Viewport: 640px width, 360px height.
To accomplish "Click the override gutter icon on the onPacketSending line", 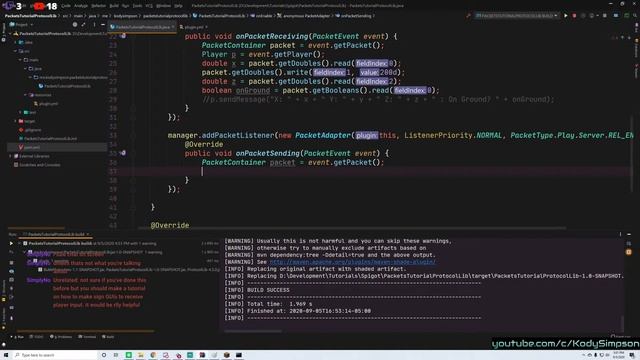I will coord(123,153).
